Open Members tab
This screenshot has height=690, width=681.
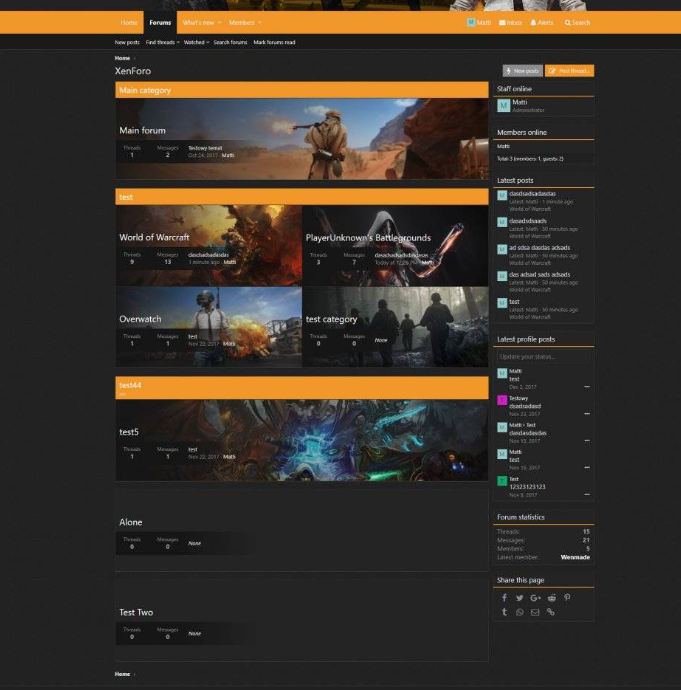coord(242,22)
